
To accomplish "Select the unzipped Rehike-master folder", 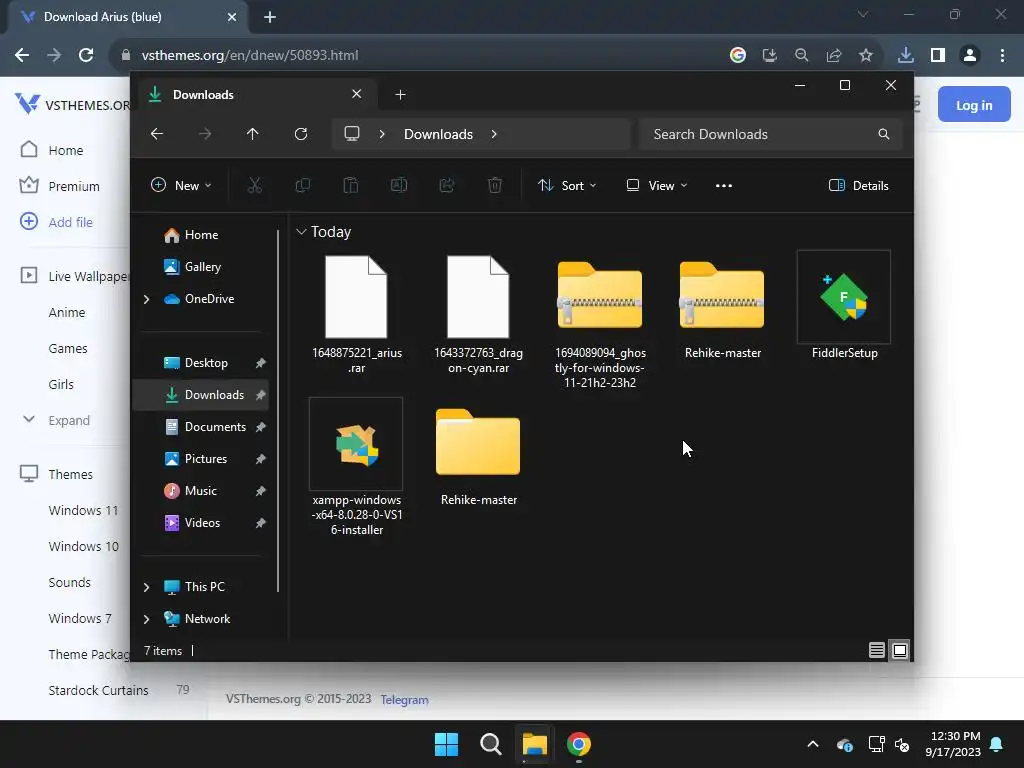I will pos(478,456).
